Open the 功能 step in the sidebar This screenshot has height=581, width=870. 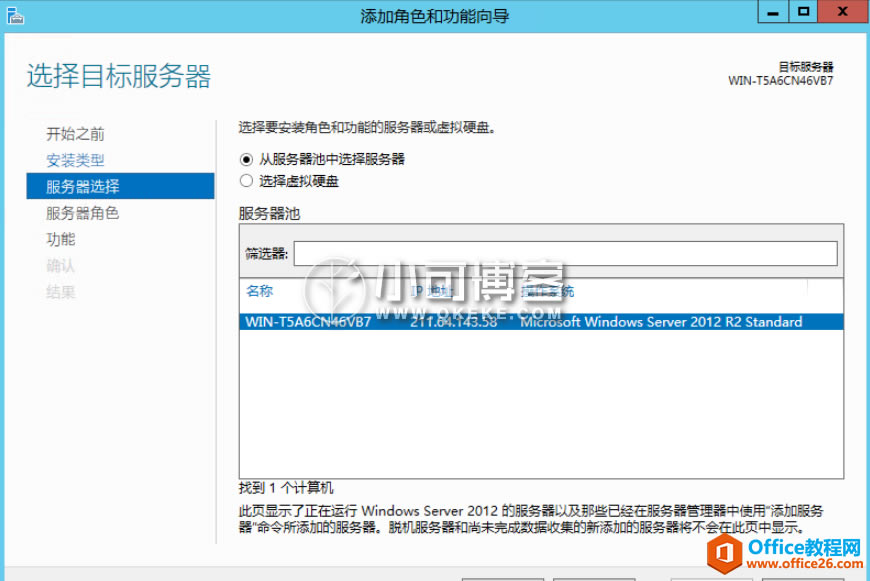(x=60, y=239)
